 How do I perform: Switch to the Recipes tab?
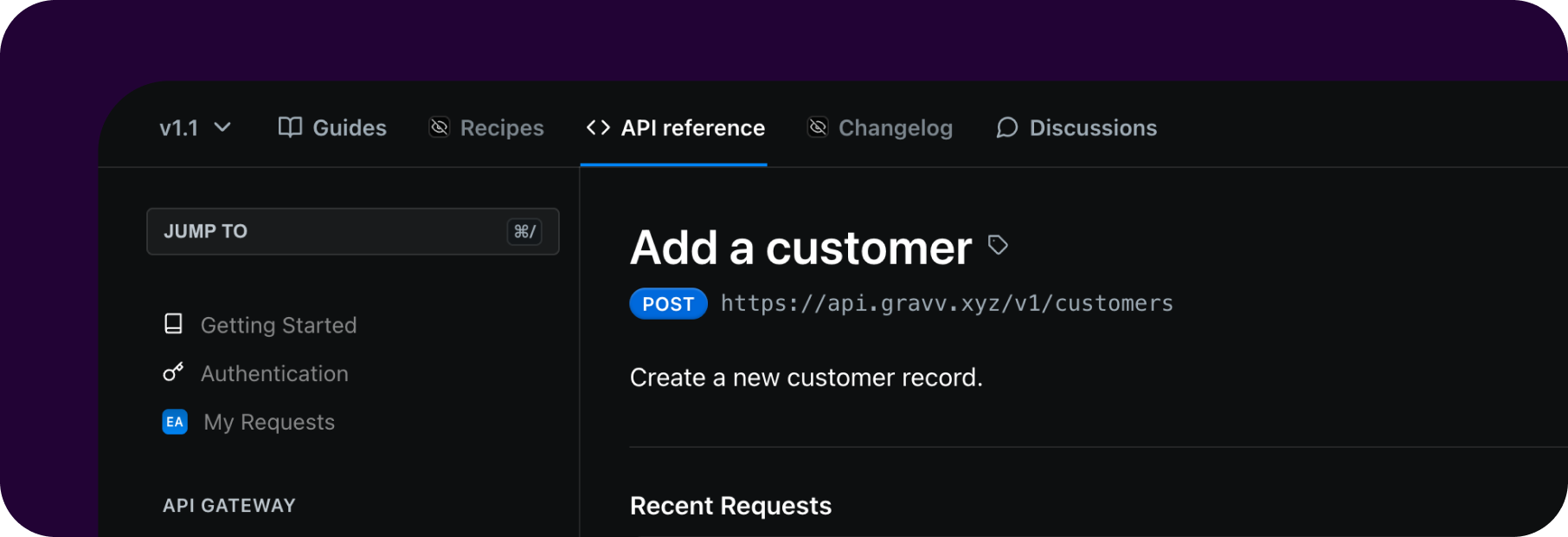486,128
